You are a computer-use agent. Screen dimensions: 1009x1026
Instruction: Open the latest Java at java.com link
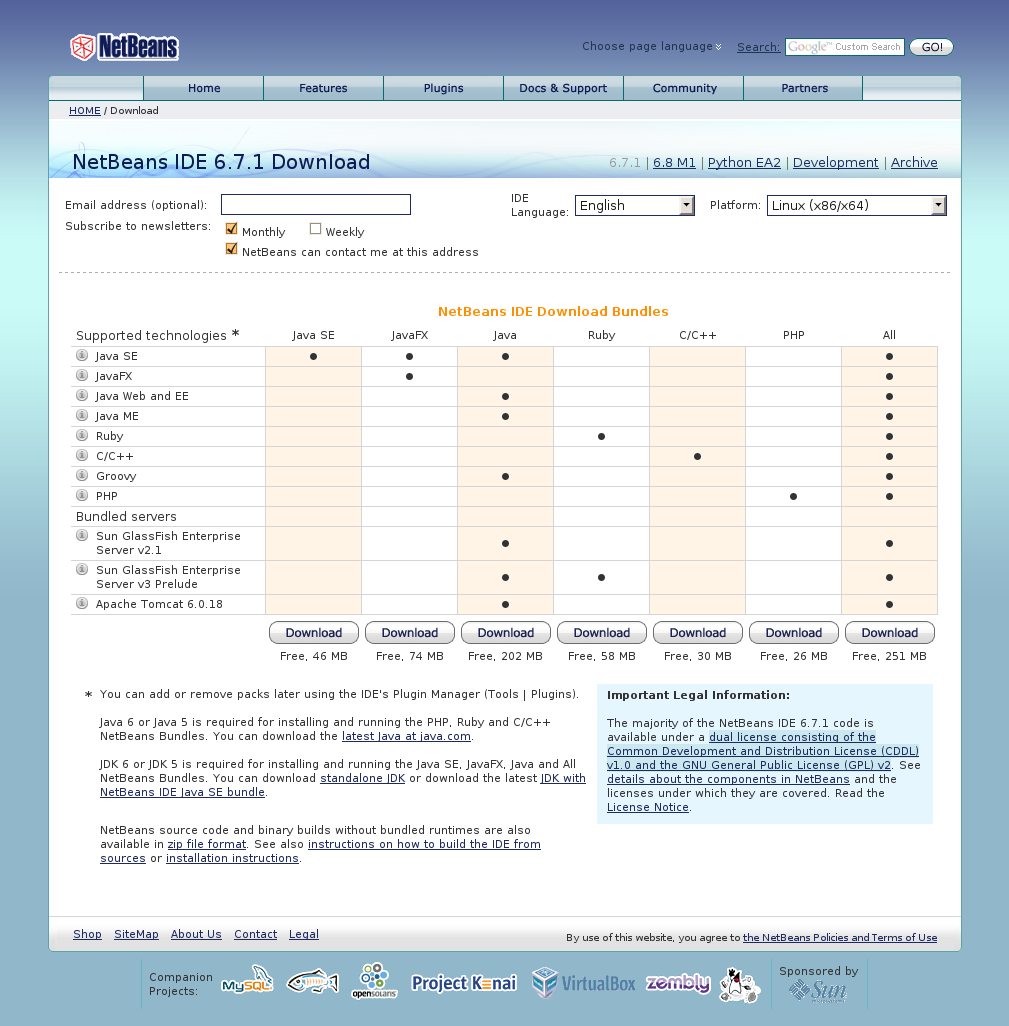tap(406, 736)
